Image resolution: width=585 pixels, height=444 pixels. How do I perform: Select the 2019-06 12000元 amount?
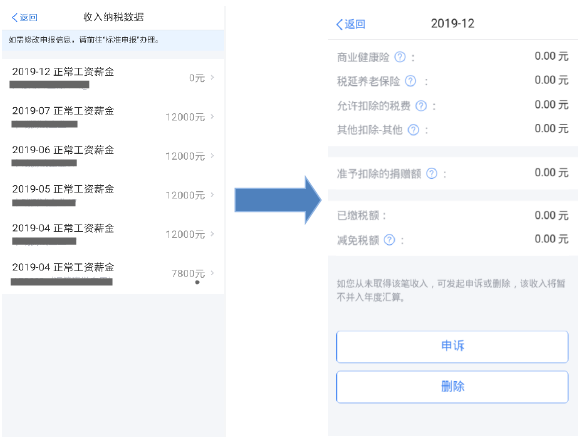pyautogui.click(x=185, y=156)
